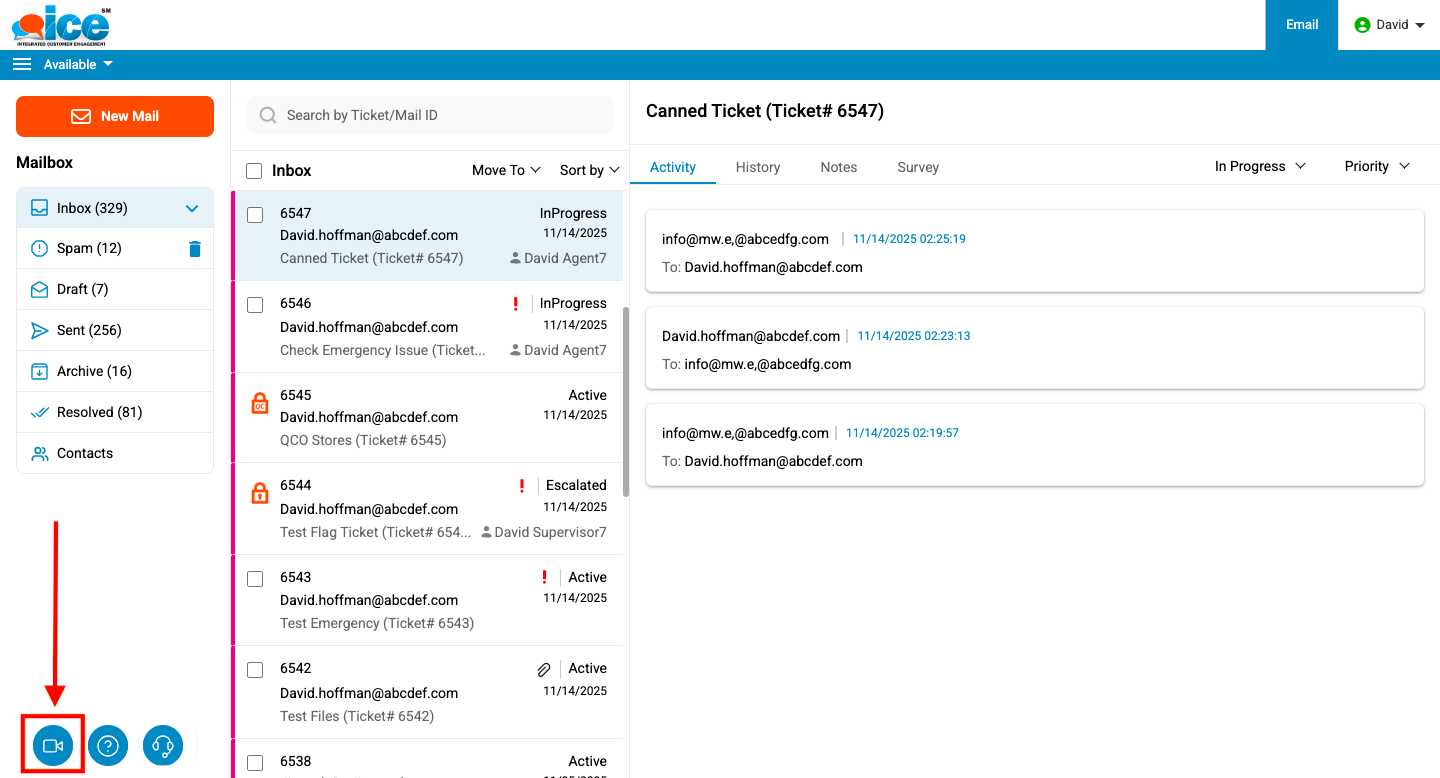Click the video camera icon button
This screenshot has height=778, width=1440.
[x=53, y=745]
